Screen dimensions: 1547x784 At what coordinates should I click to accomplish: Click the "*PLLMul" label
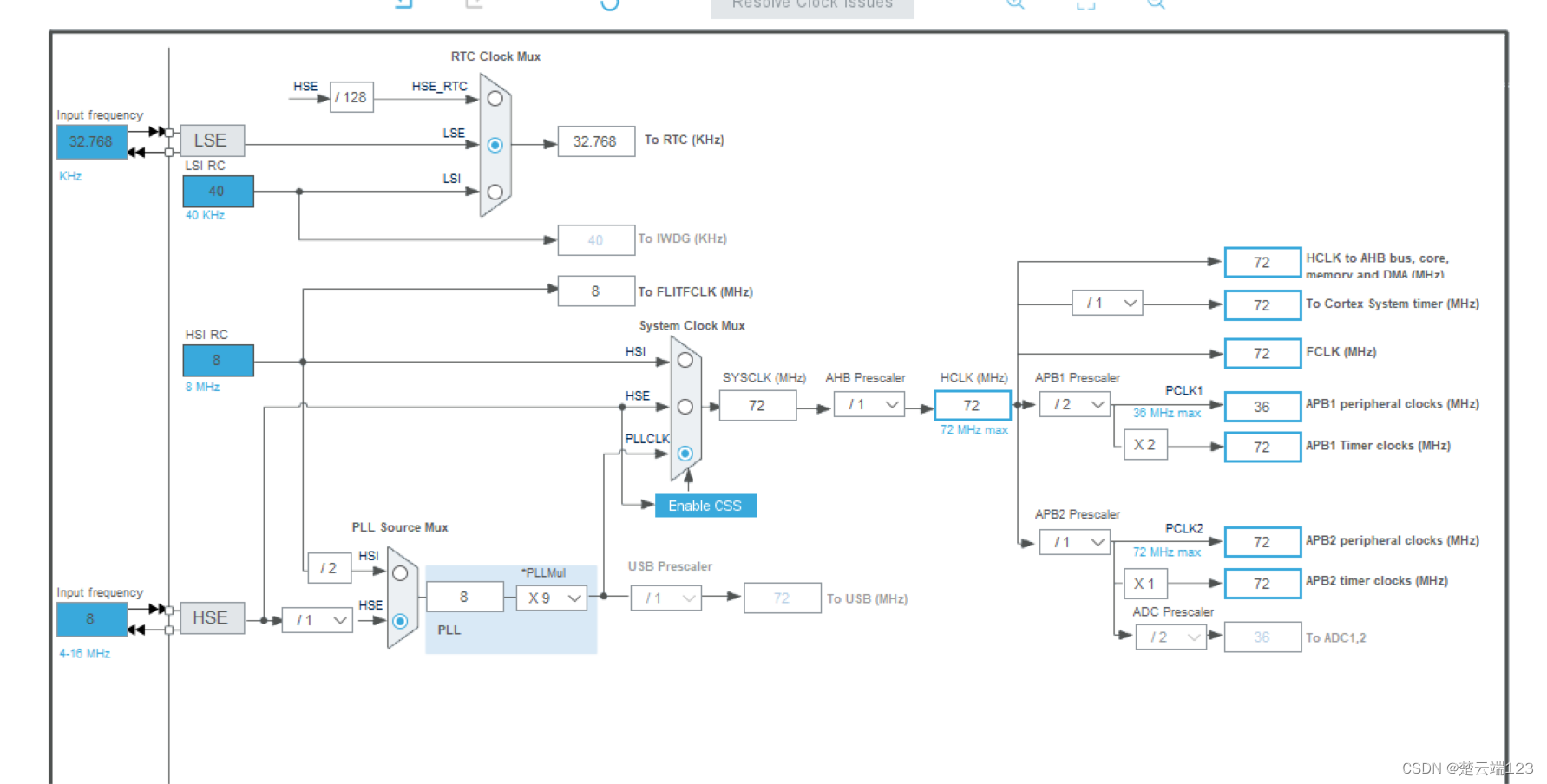point(543,573)
